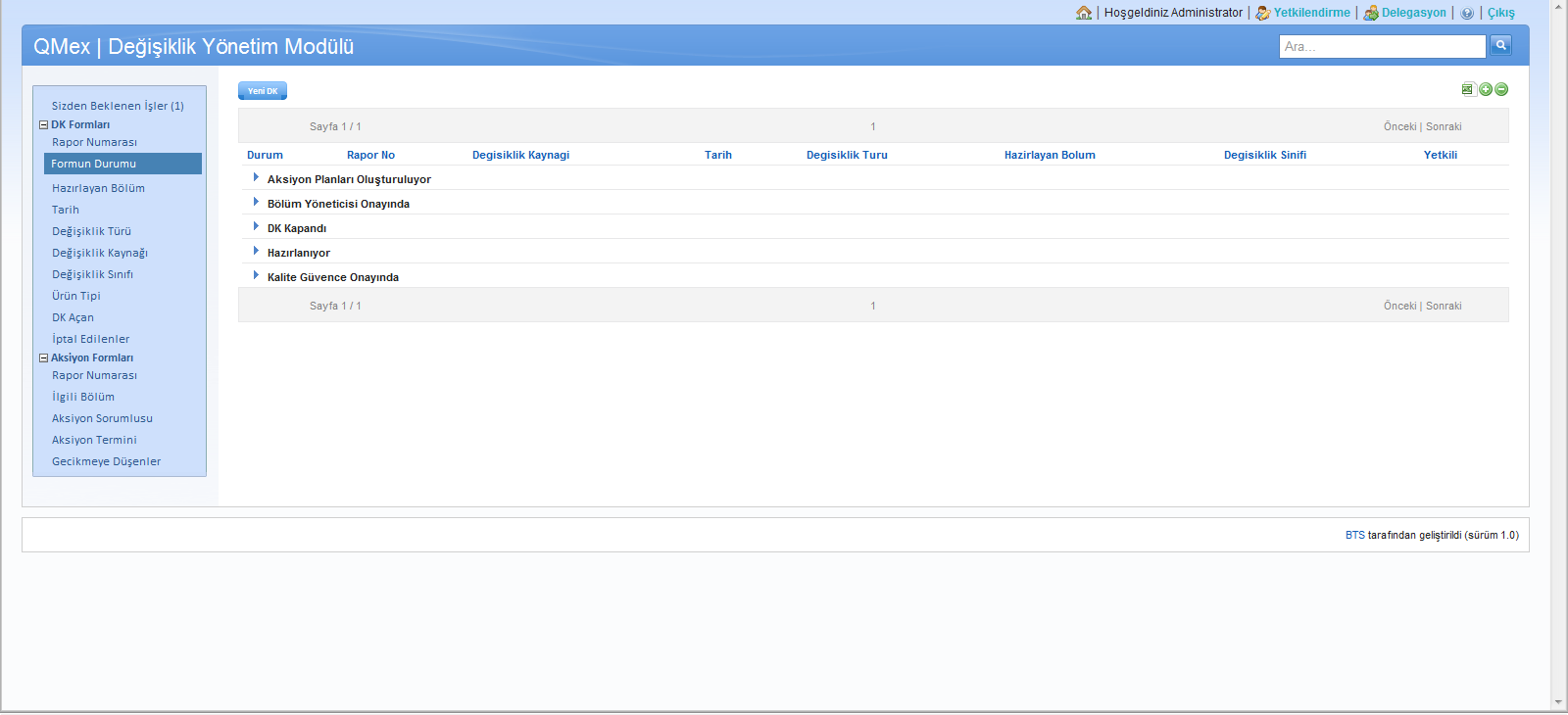Expand the Bölüm Yöneticisi Onayında group
Screen dimensions: 1568x715
[x=256, y=202]
